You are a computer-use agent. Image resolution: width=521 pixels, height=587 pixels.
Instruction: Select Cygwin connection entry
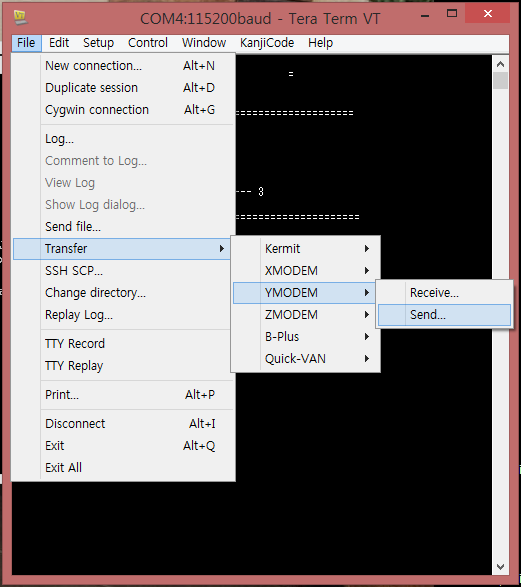tap(123, 110)
